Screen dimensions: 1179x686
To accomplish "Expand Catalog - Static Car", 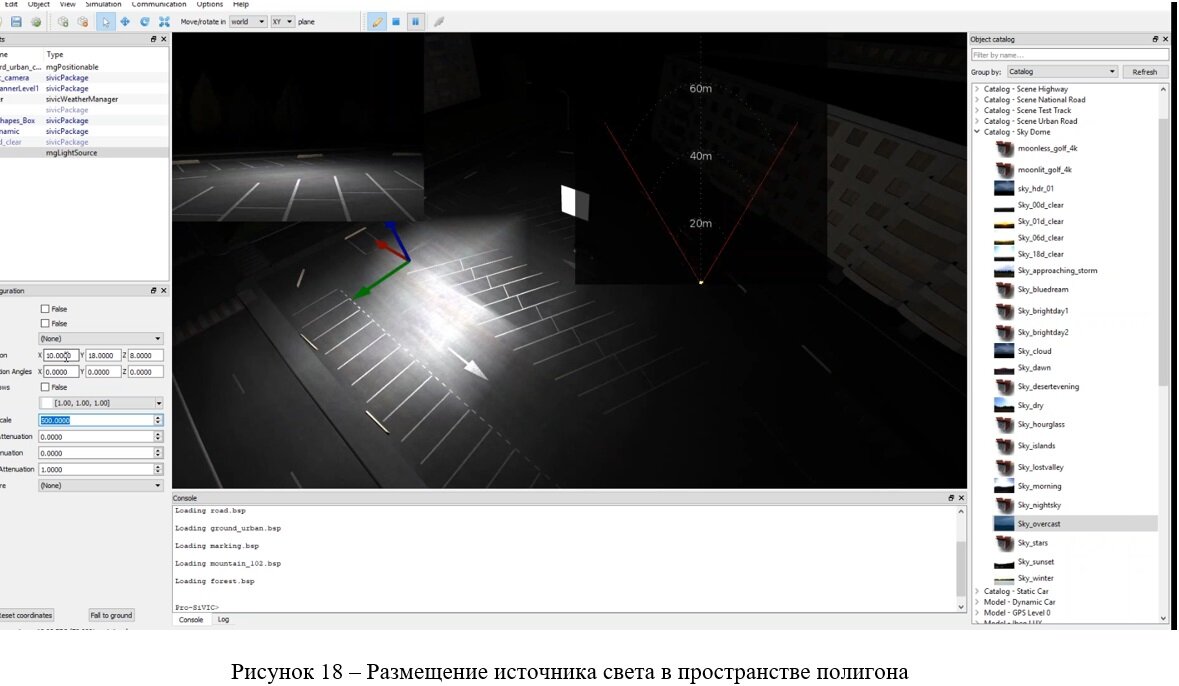I will click(x=977, y=591).
